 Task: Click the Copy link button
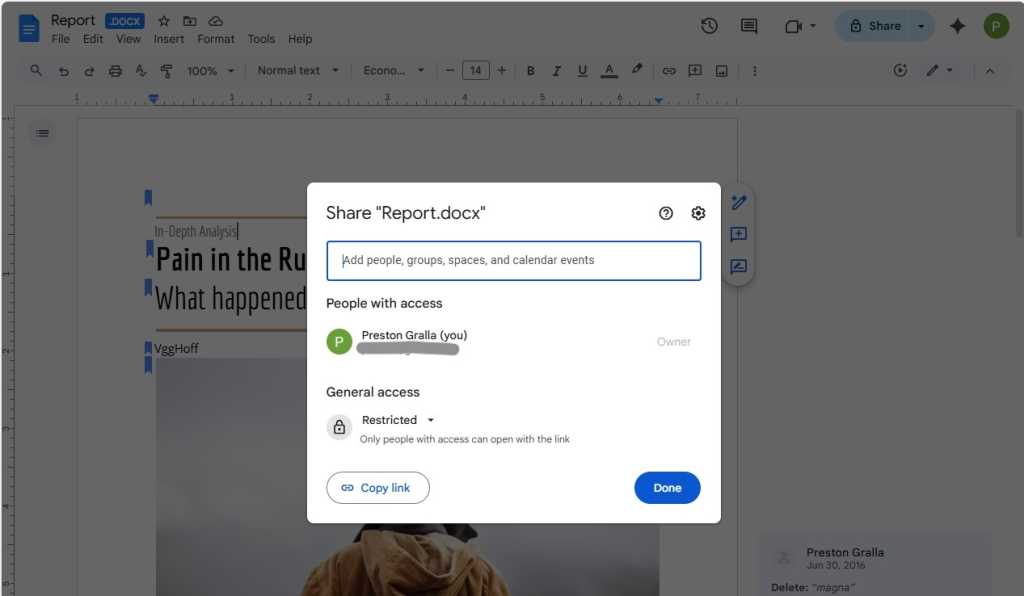[x=378, y=487]
